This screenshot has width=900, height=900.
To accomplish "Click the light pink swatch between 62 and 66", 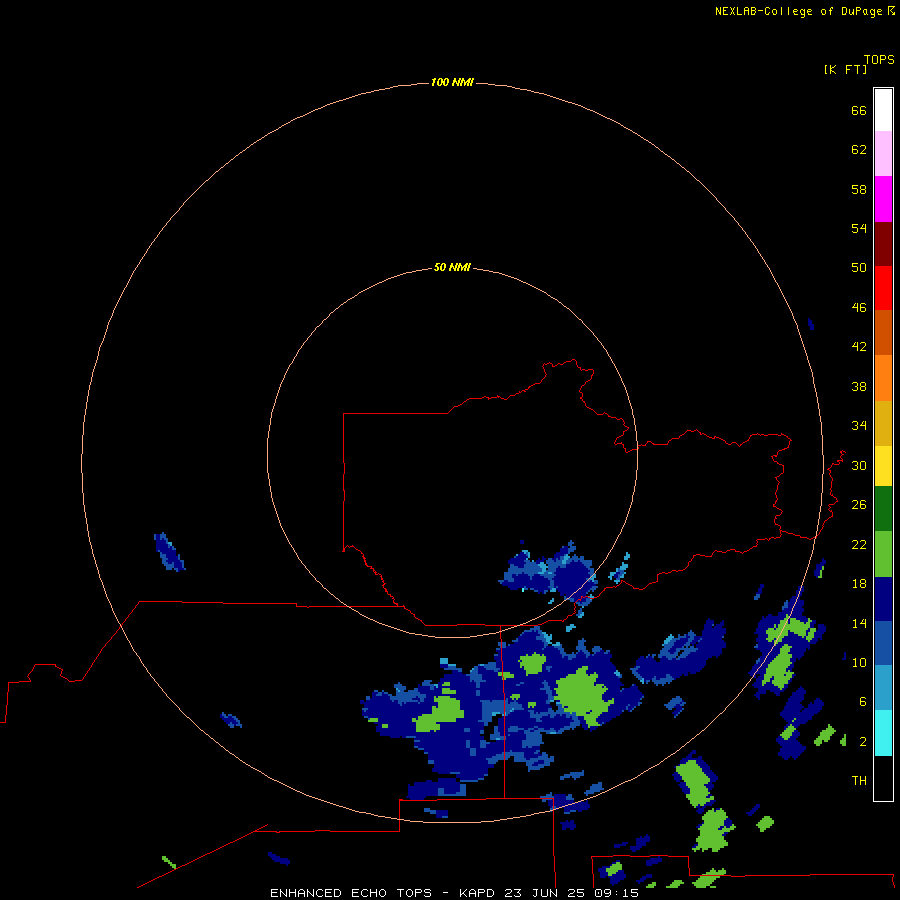I will (883, 153).
